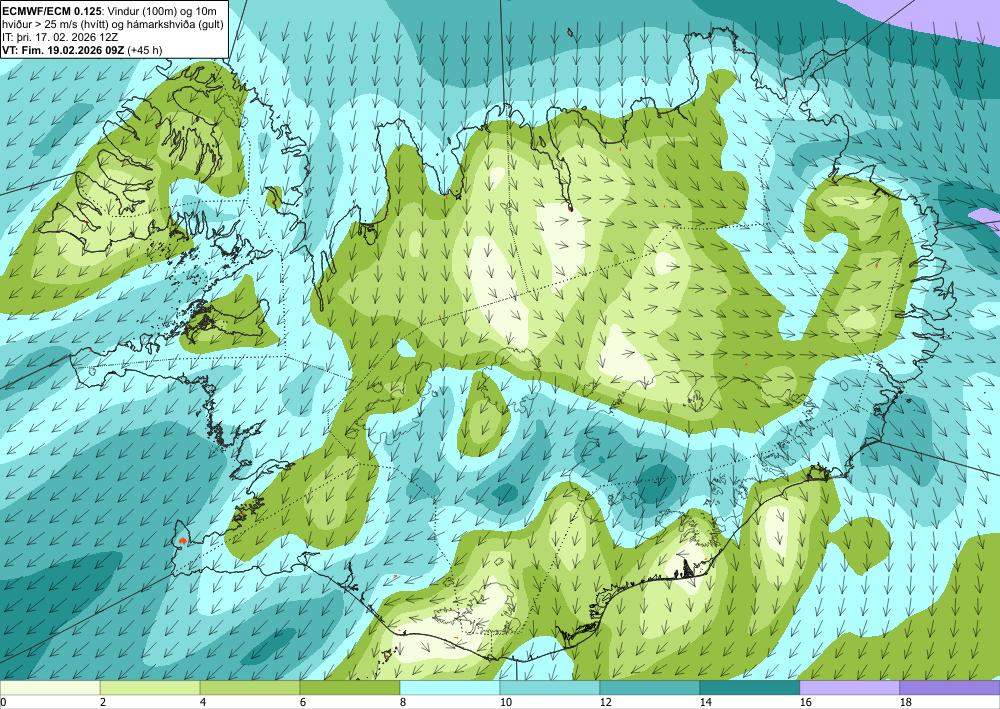
Task: Select the 'IT: þri. 17. 02. 2026 12Z' line
Action: (60, 37)
